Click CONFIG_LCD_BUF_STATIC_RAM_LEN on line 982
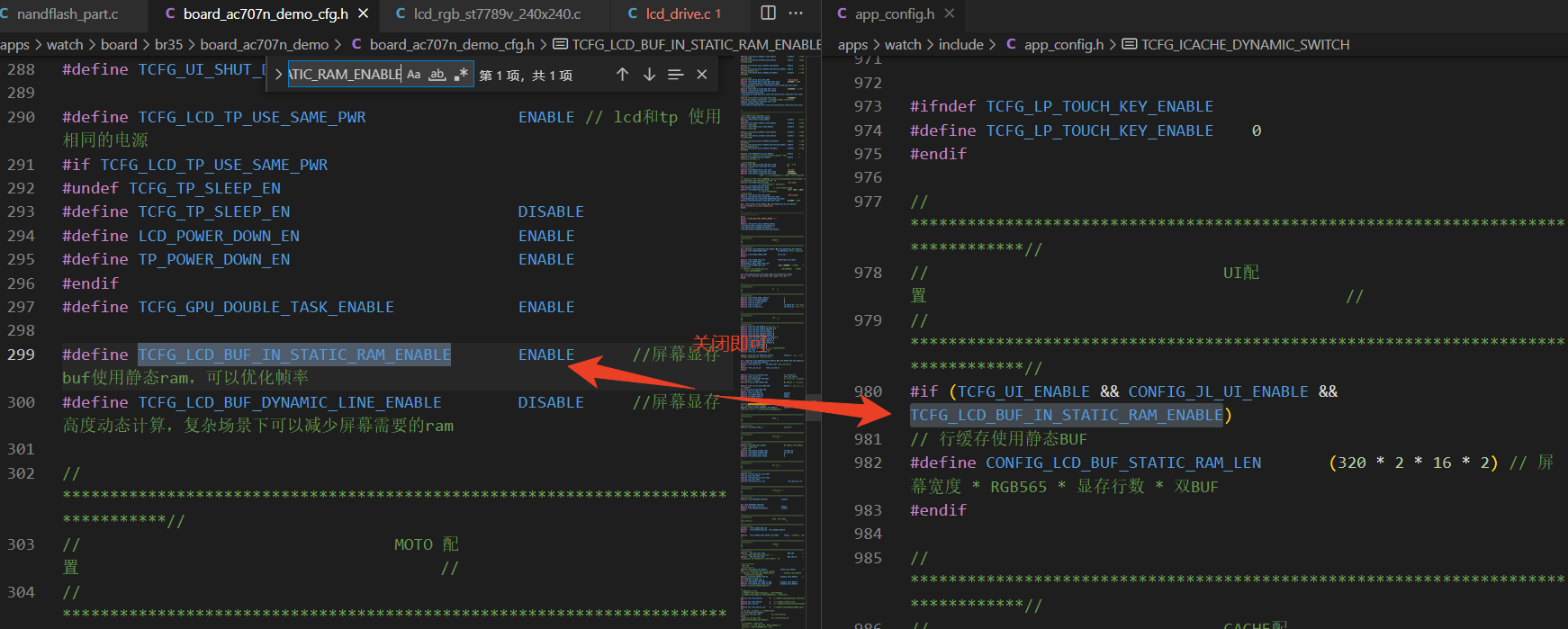This screenshot has height=629, width=1568. 1123,463
